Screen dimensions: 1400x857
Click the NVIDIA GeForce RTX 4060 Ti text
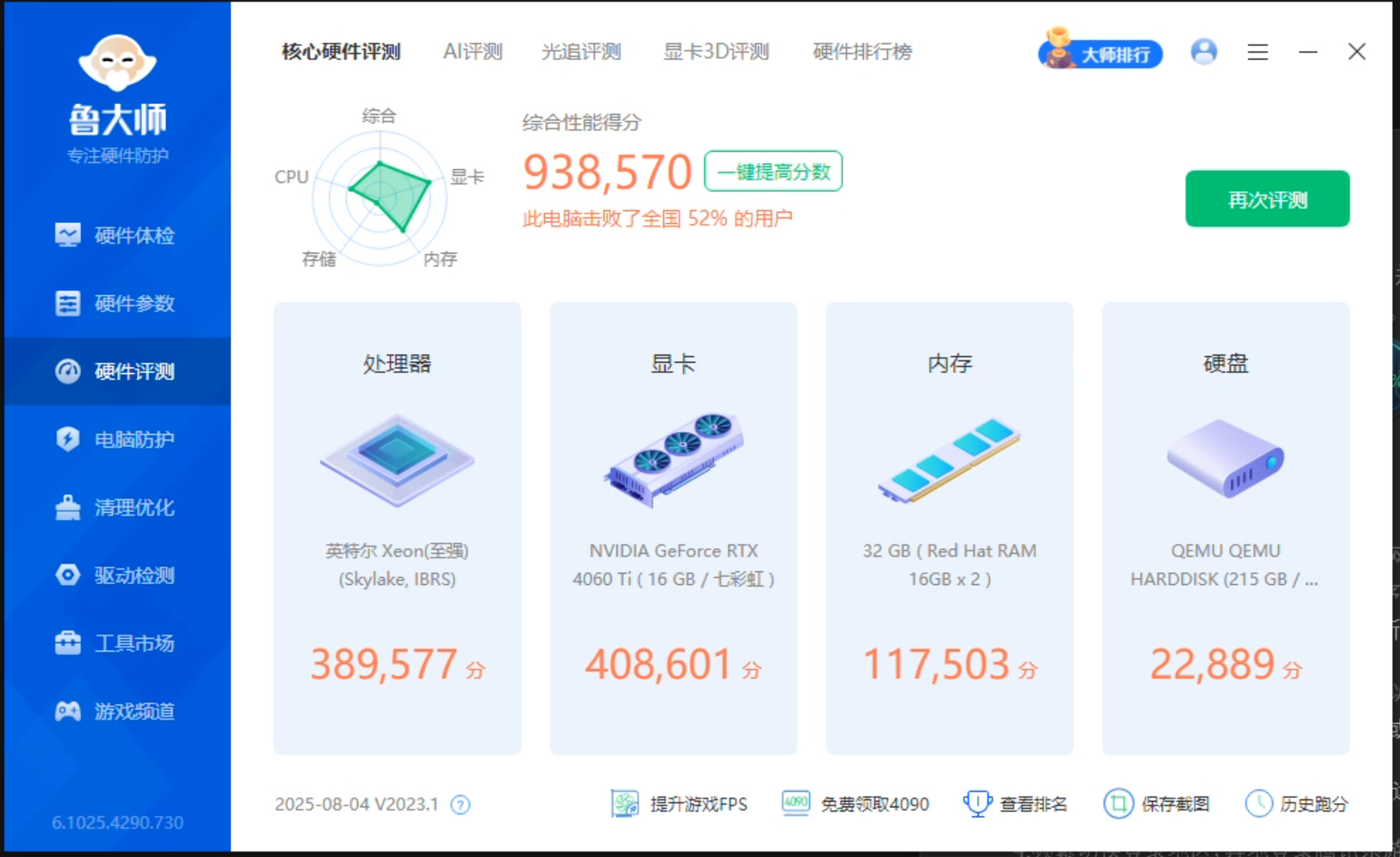tap(674, 565)
